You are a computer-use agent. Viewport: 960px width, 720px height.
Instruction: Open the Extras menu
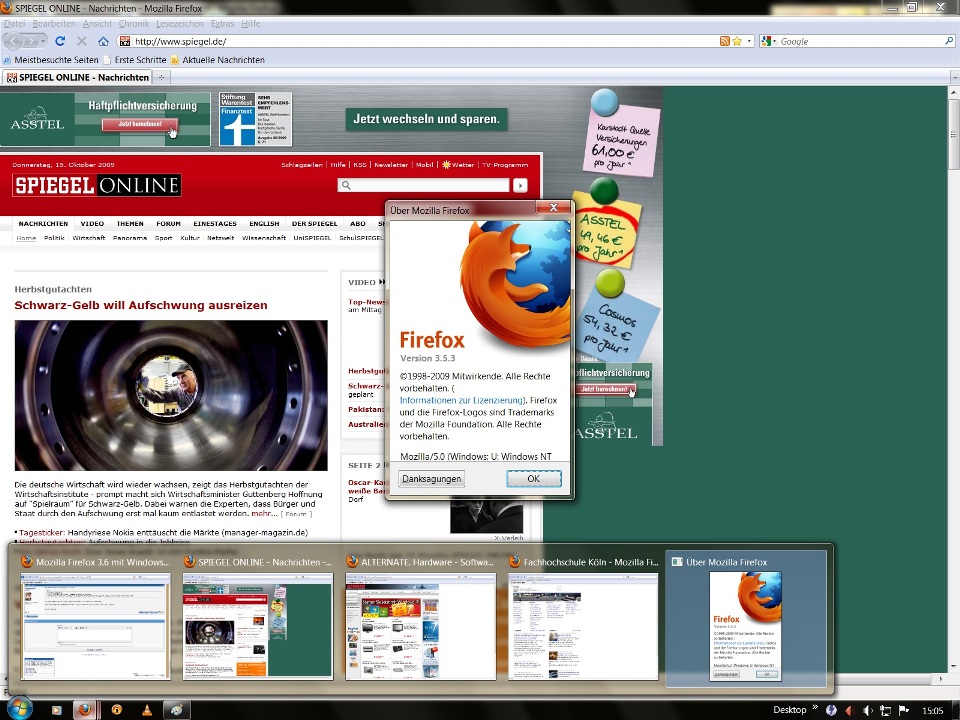pos(222,23)
